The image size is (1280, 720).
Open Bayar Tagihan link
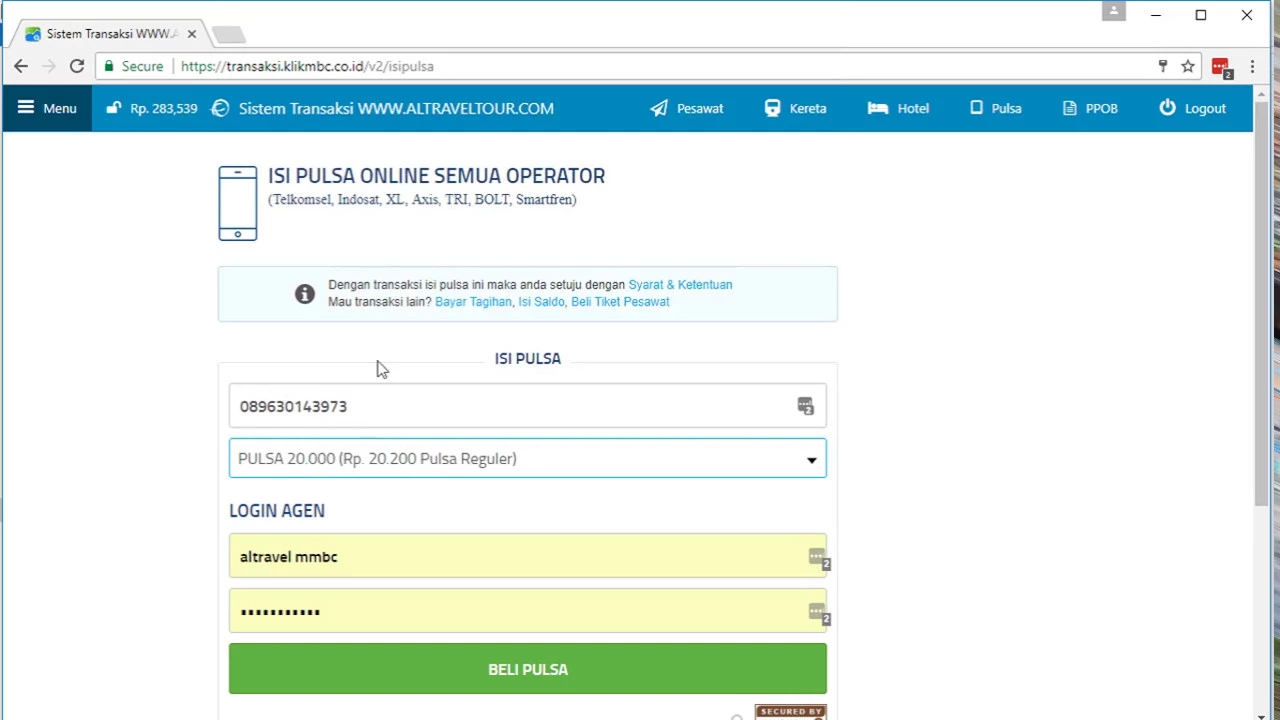473,302
